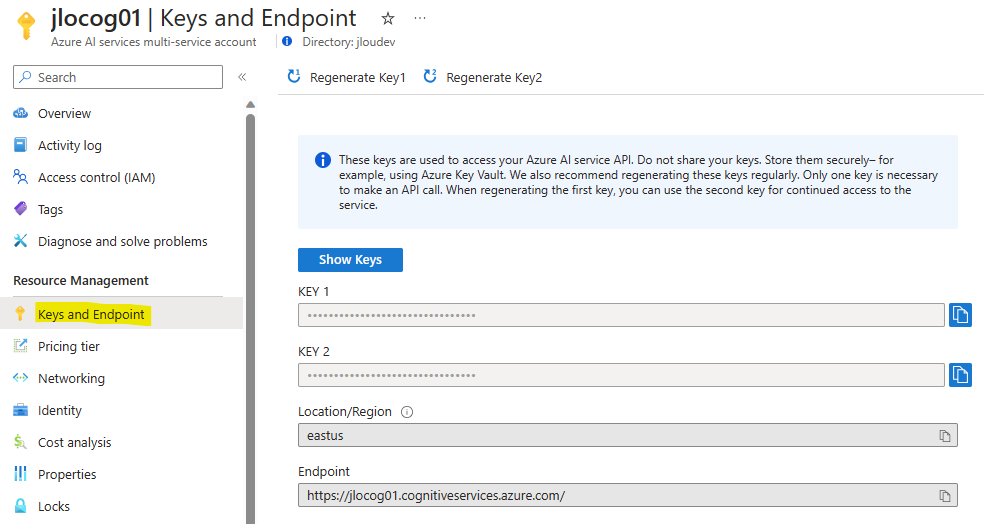Open the Networking page
The width and height of the screenshot is (984, 524).
71,378
